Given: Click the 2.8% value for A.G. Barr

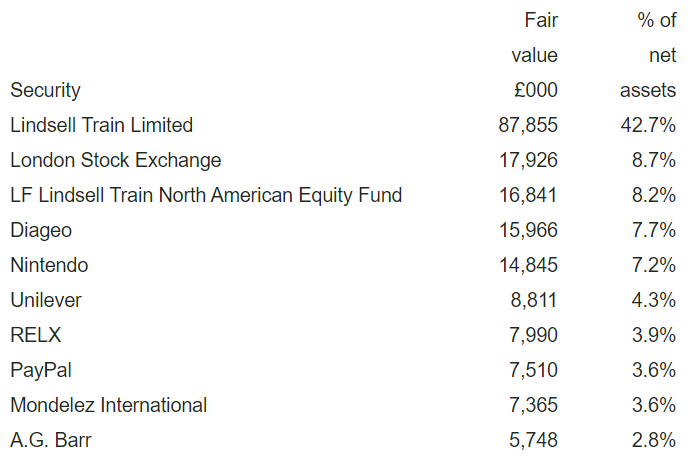Looking at the screenshot, I should coord(654,440).
